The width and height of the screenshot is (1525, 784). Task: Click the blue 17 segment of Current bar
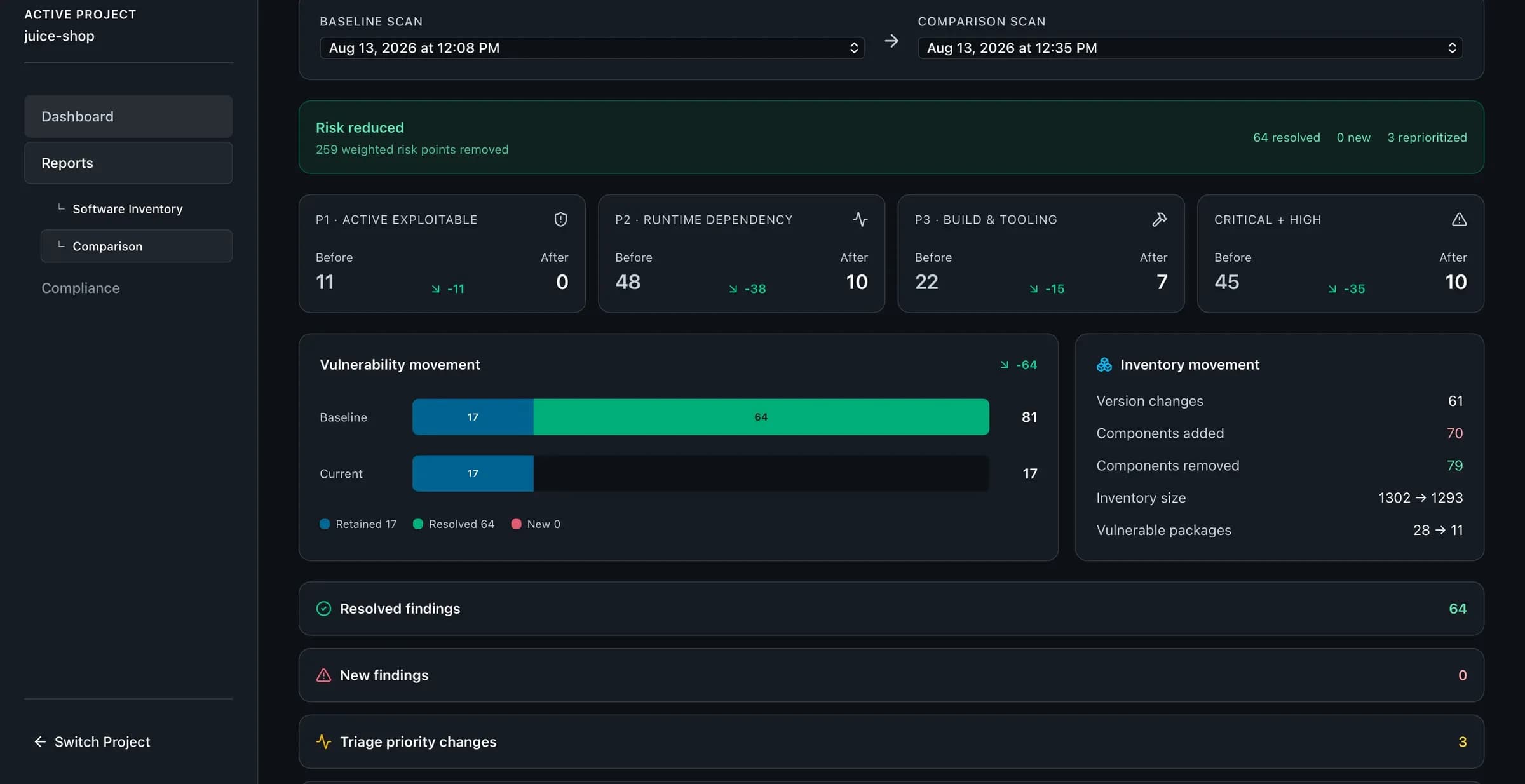click(x=473, y=473)
